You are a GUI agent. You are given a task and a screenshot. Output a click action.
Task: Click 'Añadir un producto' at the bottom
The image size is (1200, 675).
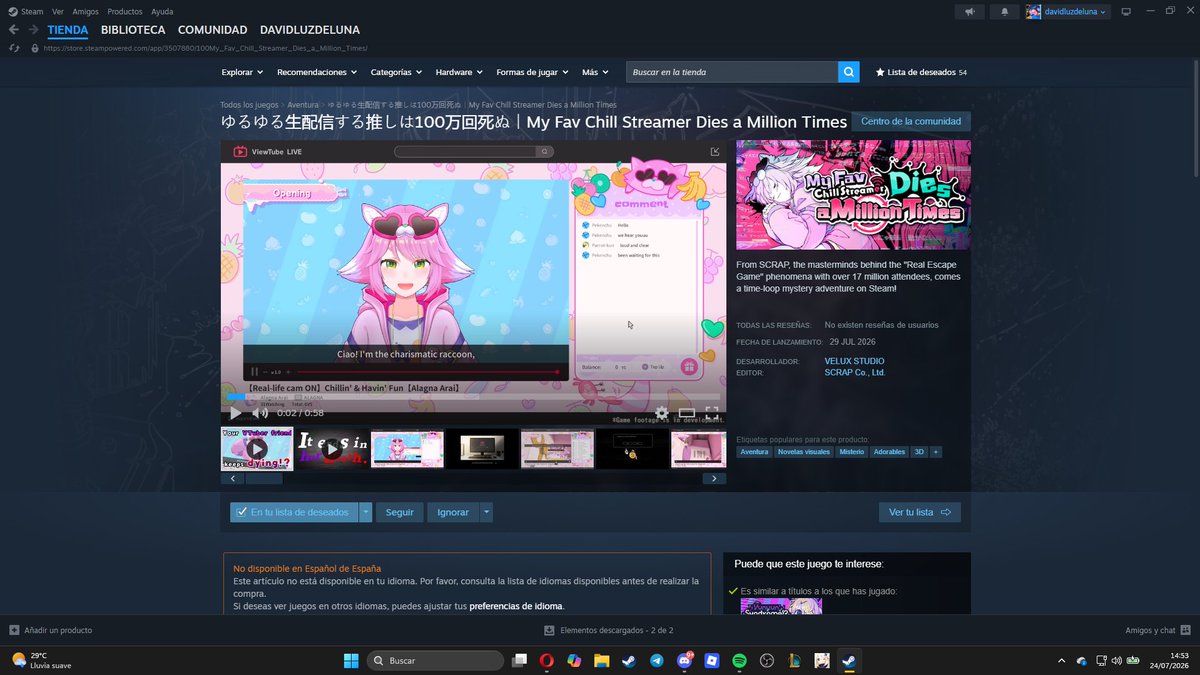(x=50, y=630)
